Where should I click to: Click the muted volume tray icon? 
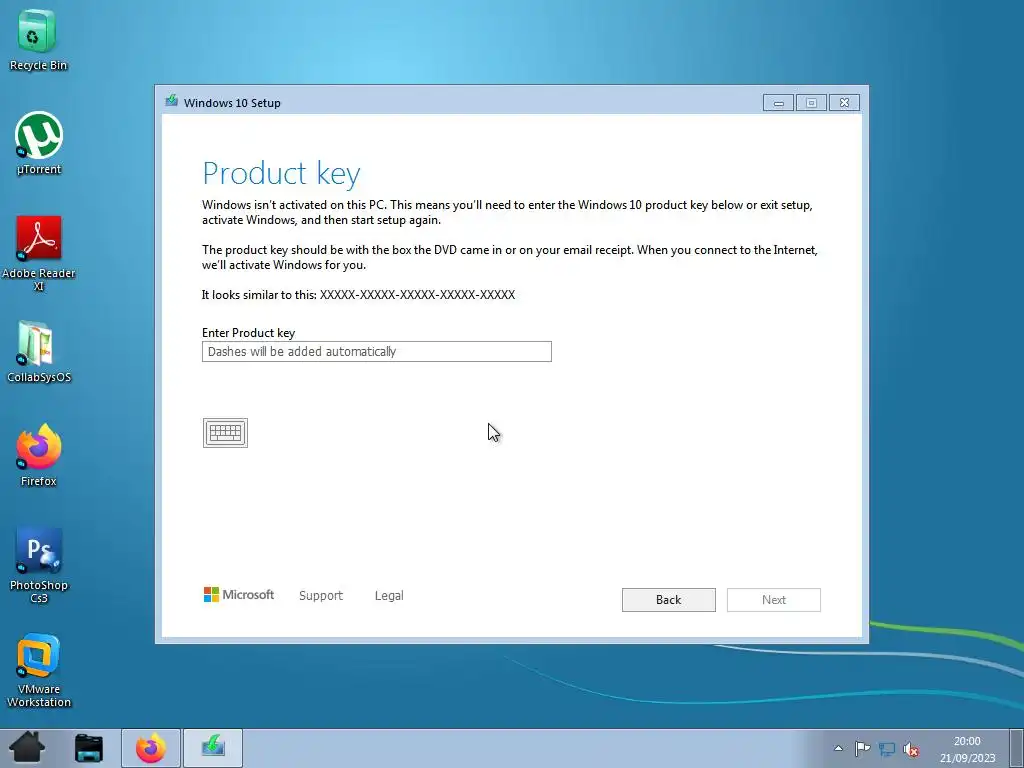coord(911,749)
